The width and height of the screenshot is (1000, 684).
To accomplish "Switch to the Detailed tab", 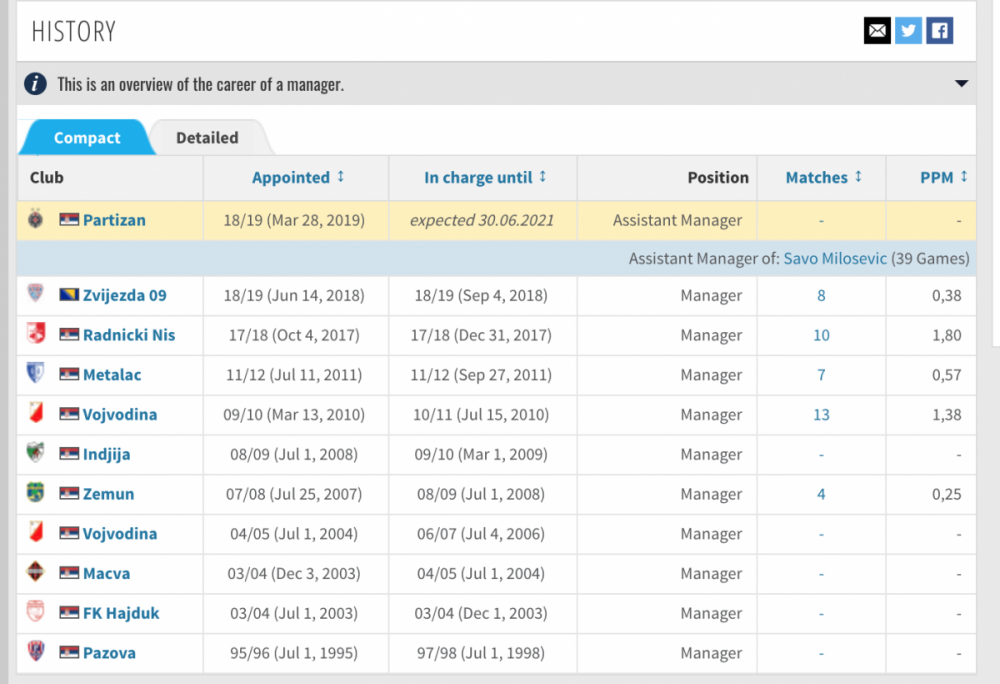I will [x=207, y=138].
